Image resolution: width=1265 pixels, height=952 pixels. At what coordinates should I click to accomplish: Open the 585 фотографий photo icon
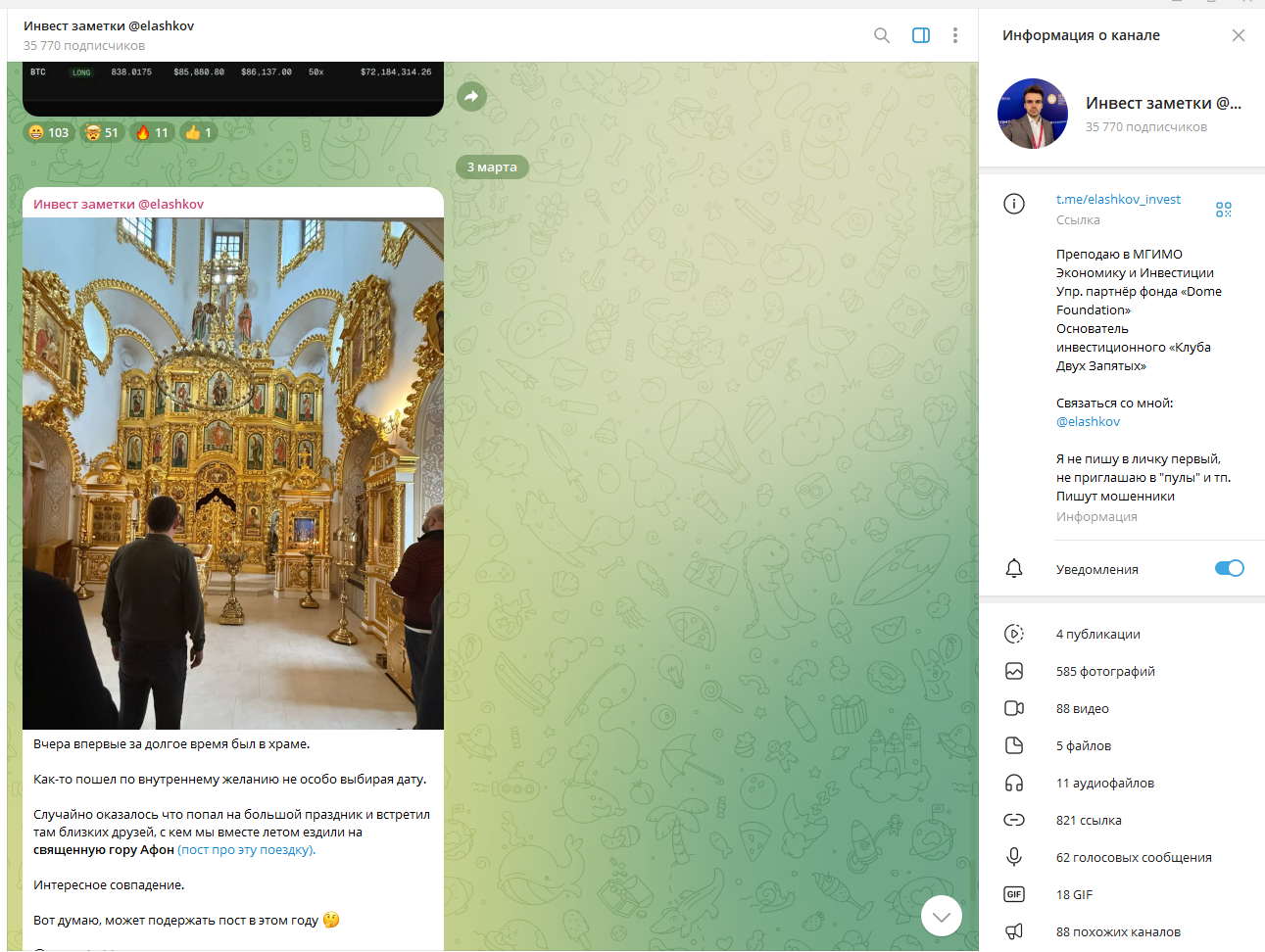click(x=1014, y=671)
